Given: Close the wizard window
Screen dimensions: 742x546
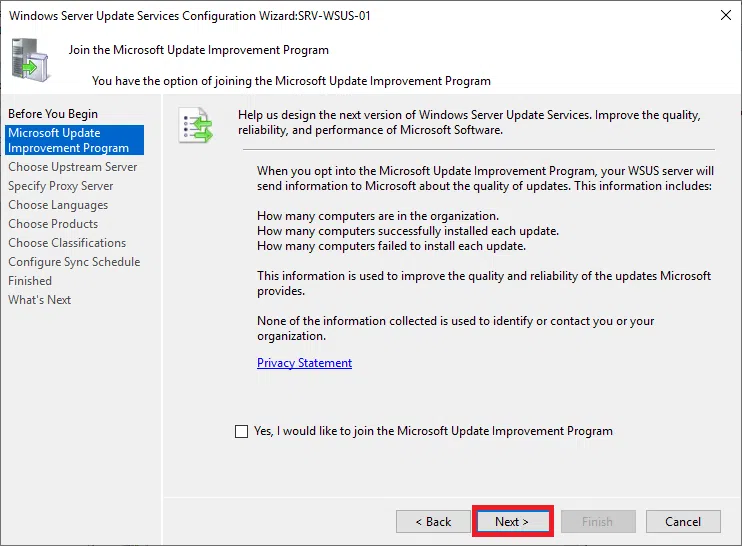Looking at the screenshot, I should pyautogui.click(x=722, y=16).
